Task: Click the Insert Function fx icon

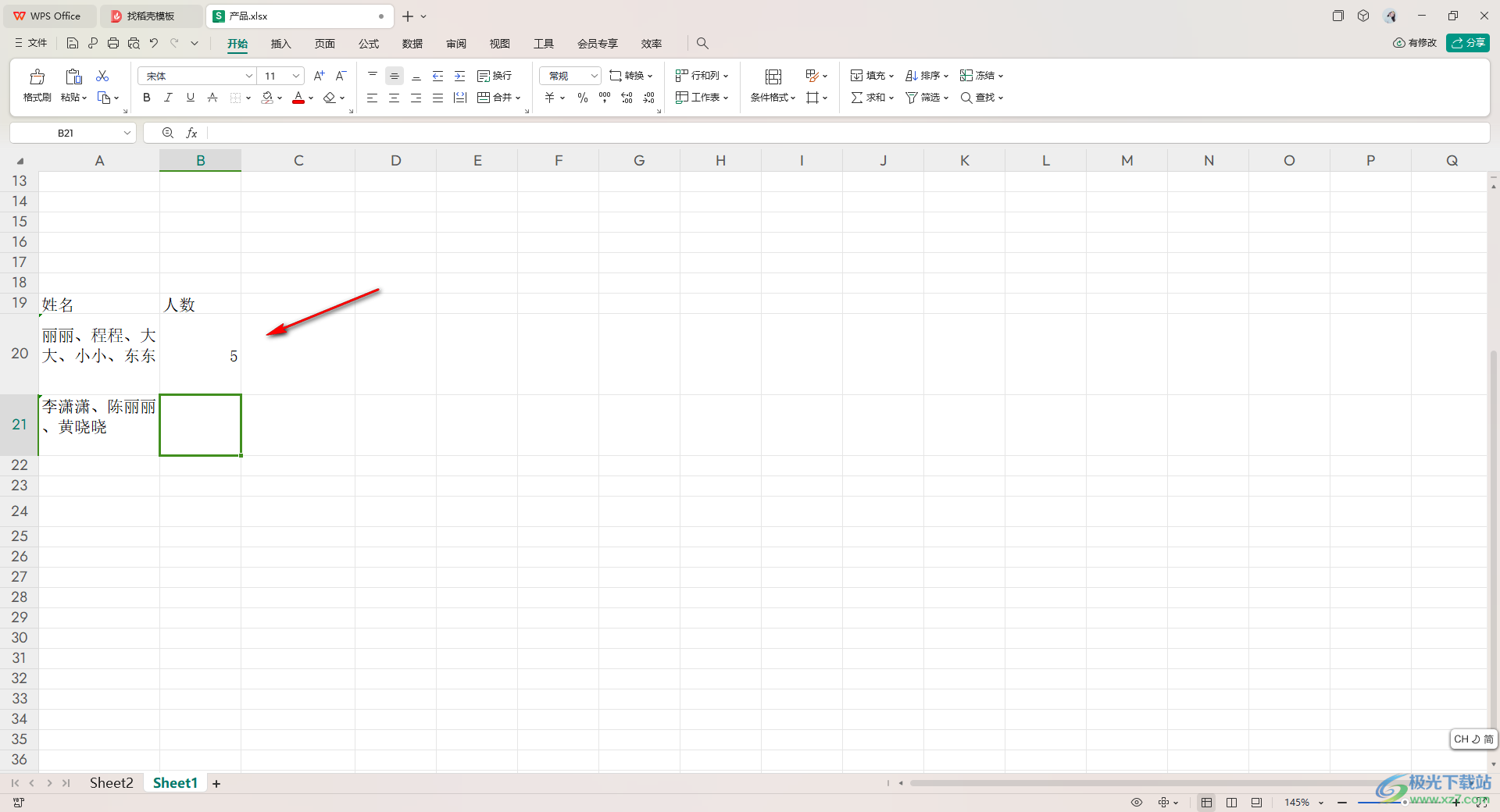Action: point(191,133)
